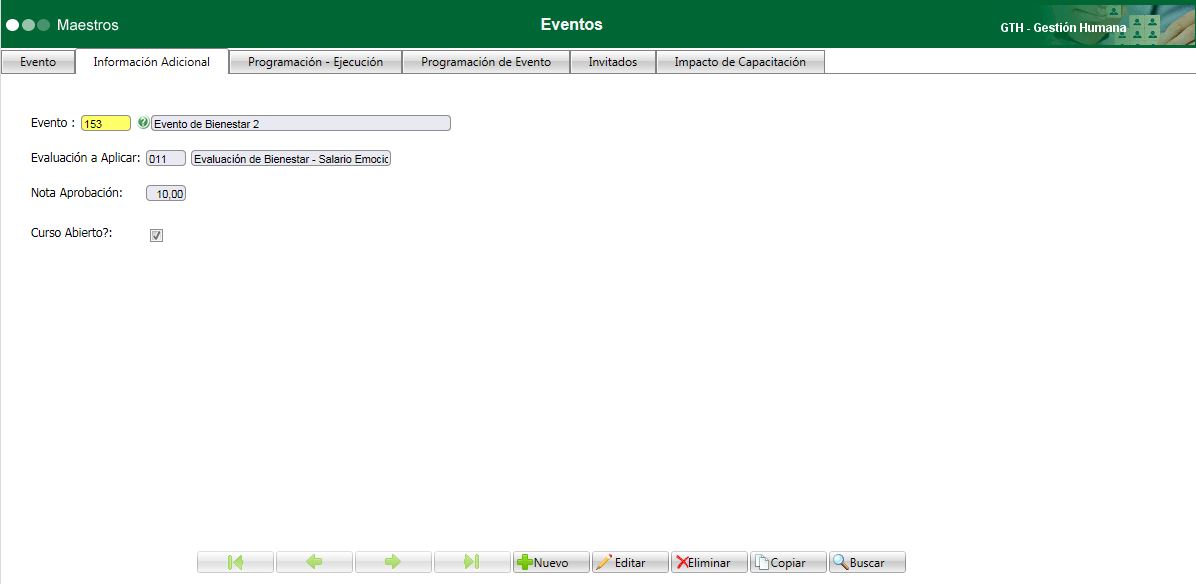Go to the previous record arrow button

(314, 563)
